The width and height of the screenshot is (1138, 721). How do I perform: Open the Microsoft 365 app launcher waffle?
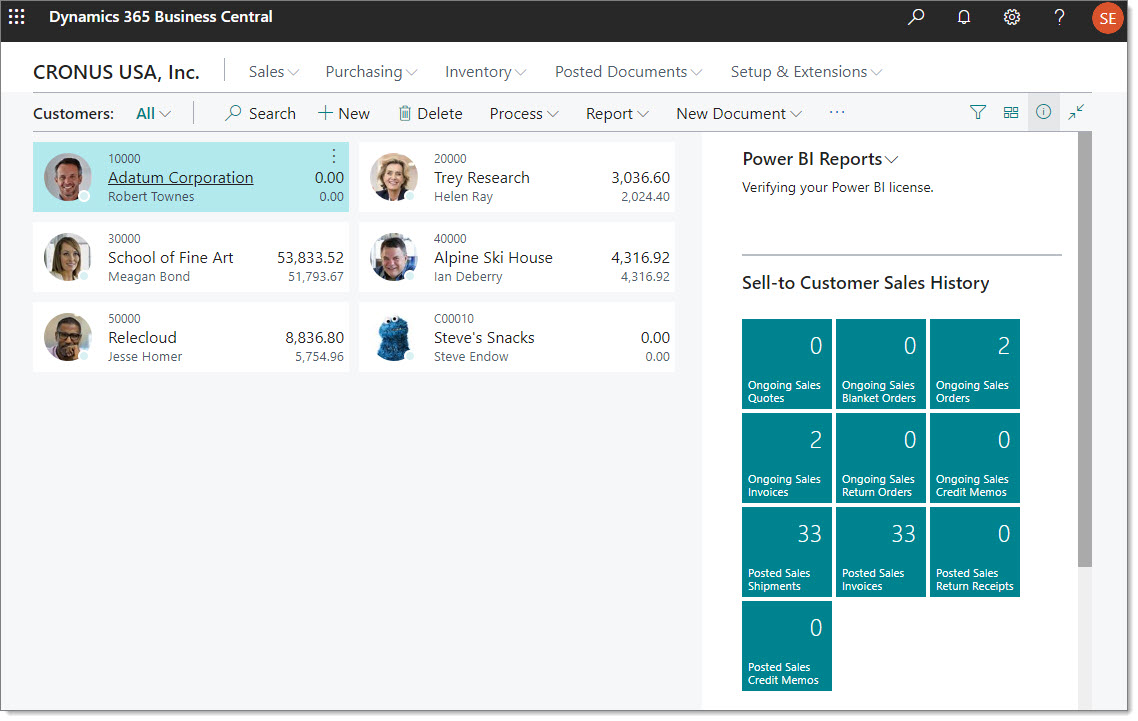tap(16, 17)
